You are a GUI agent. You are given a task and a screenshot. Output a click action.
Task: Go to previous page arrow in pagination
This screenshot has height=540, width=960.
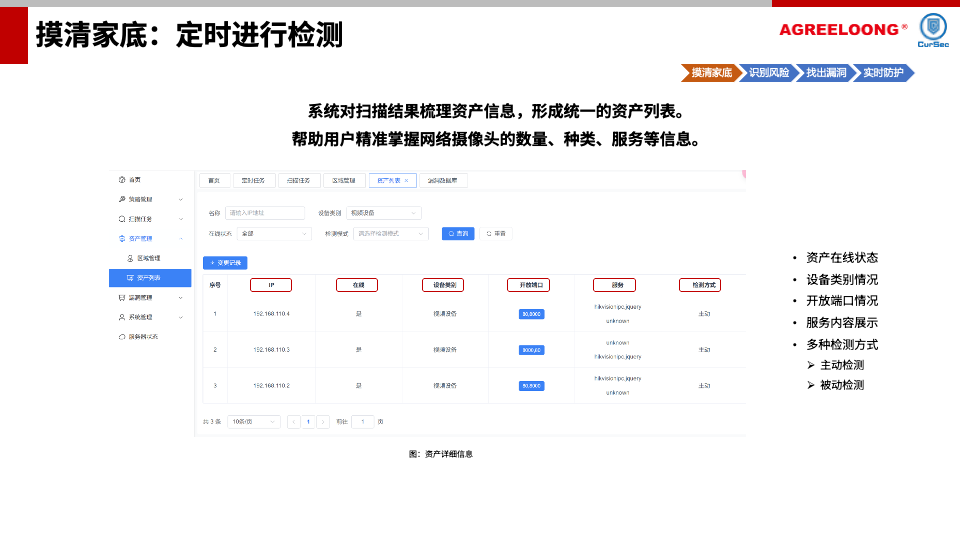(x=294, y=422)
